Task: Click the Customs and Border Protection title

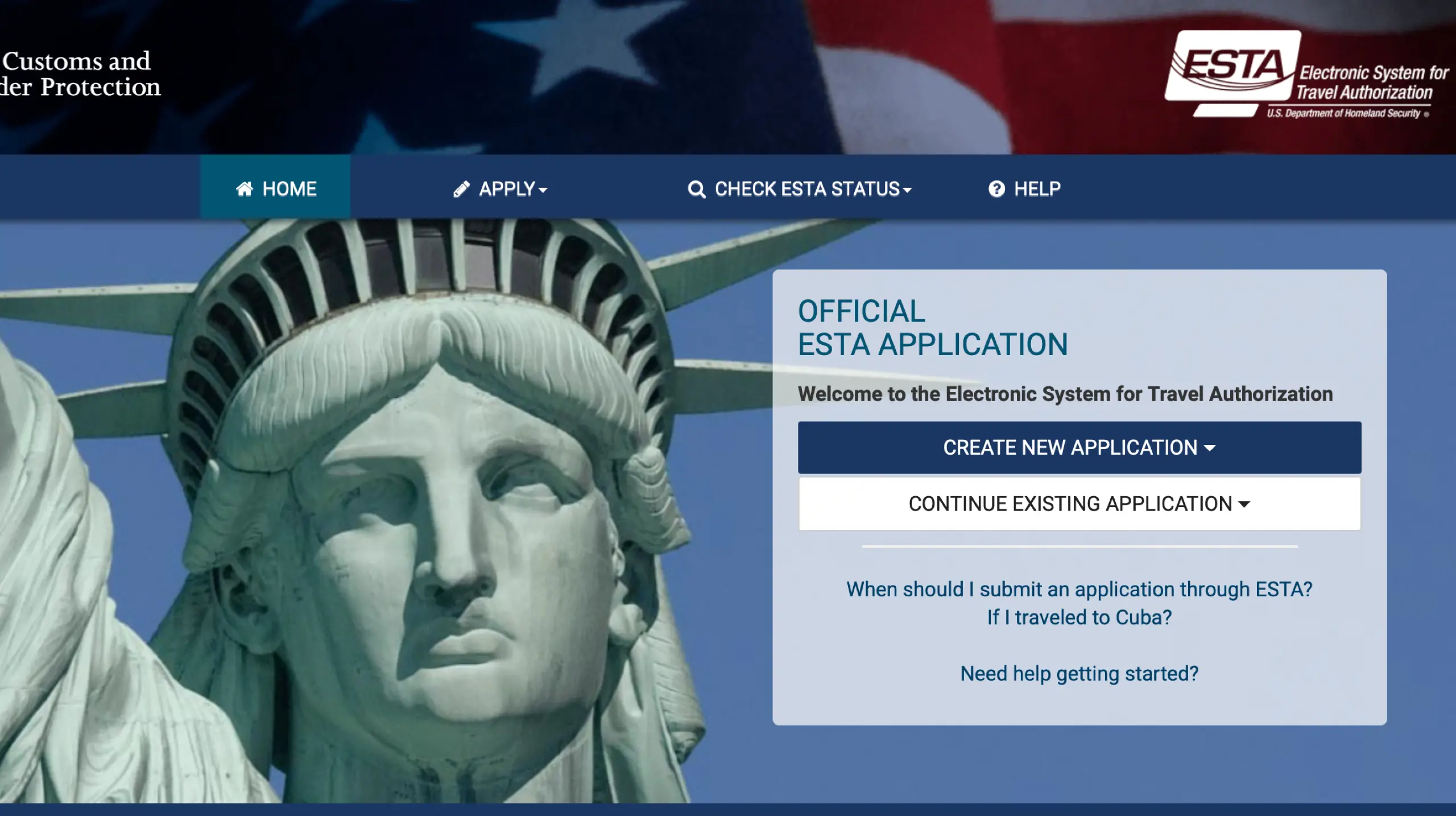Action: 80,74
